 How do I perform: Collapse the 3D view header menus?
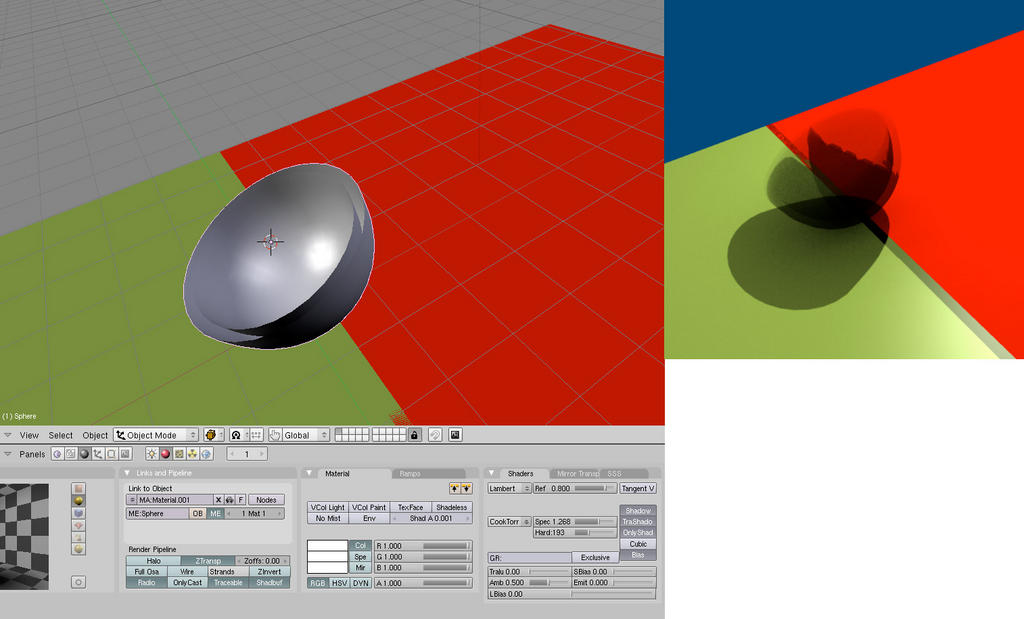pos(8,435)
